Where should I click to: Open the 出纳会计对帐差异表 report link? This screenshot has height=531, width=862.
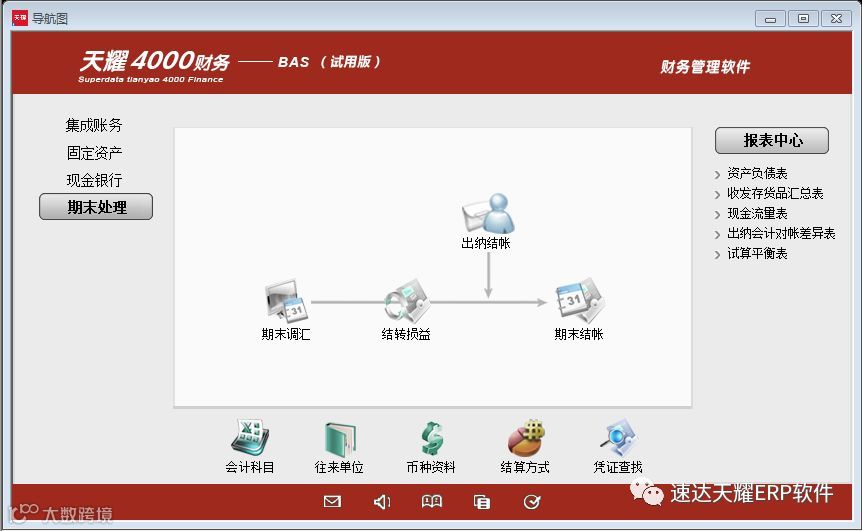tap(781, 233)
